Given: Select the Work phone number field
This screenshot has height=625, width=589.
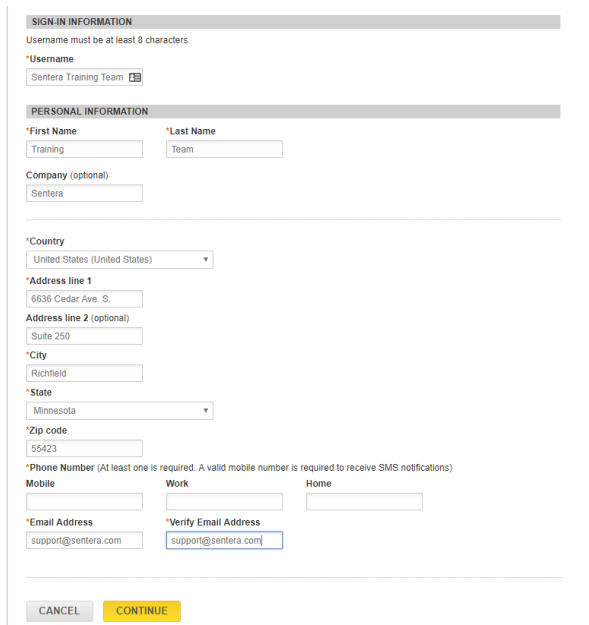Looking at the screenshot, I should (224, 501).
